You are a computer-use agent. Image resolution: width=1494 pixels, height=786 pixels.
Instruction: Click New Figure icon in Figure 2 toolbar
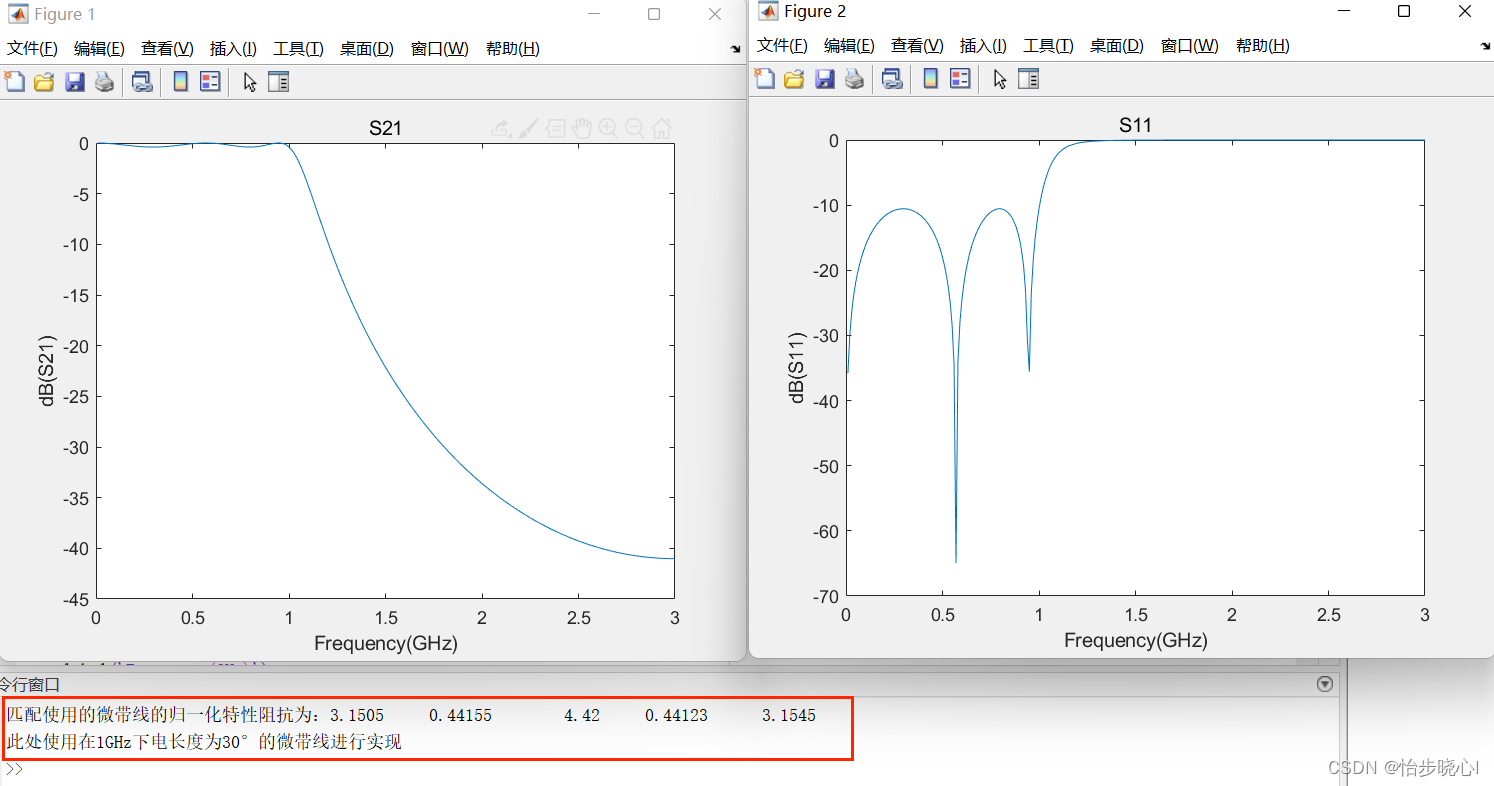tap(765, 79)
